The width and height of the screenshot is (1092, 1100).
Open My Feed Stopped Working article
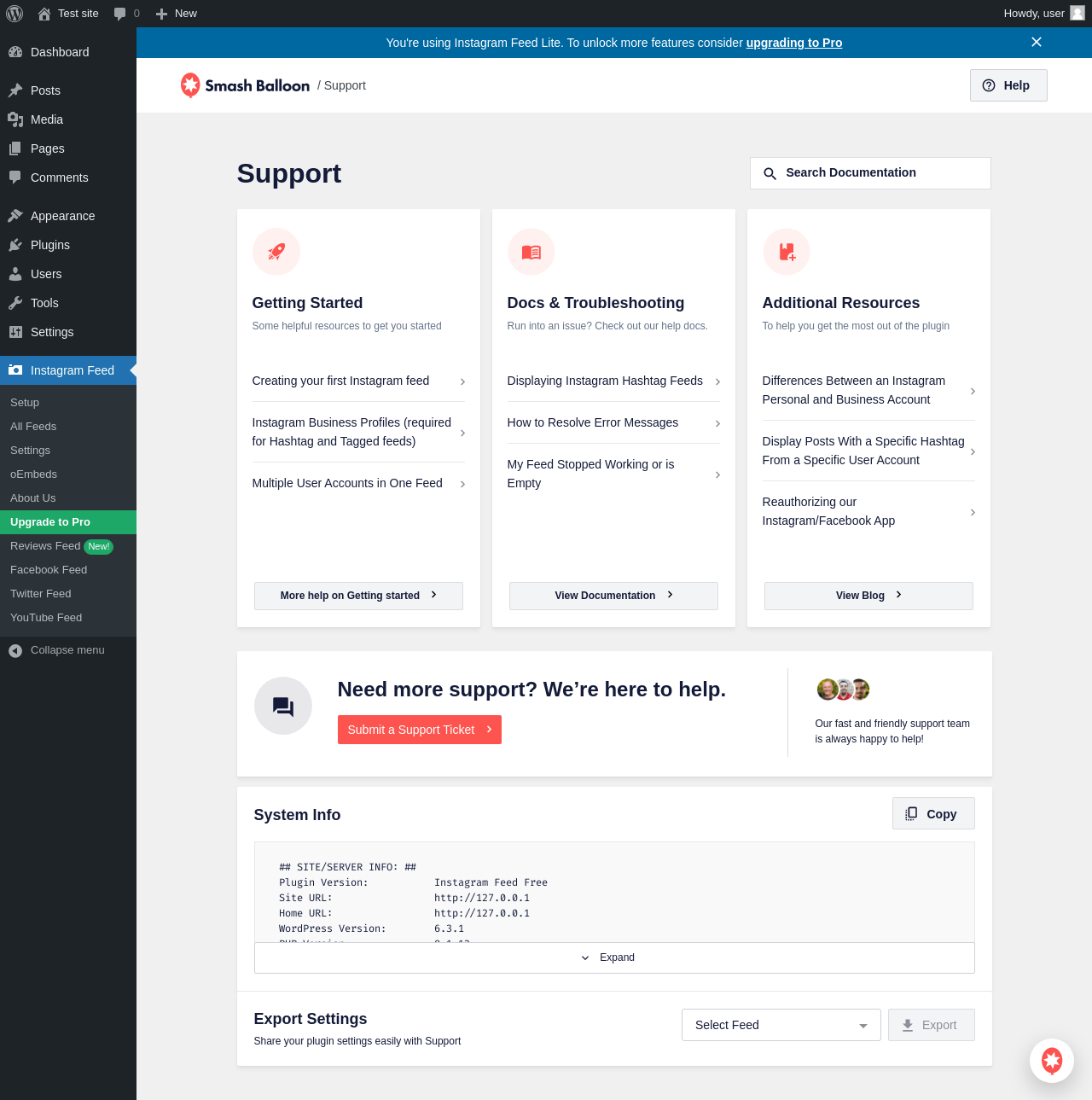613,474
